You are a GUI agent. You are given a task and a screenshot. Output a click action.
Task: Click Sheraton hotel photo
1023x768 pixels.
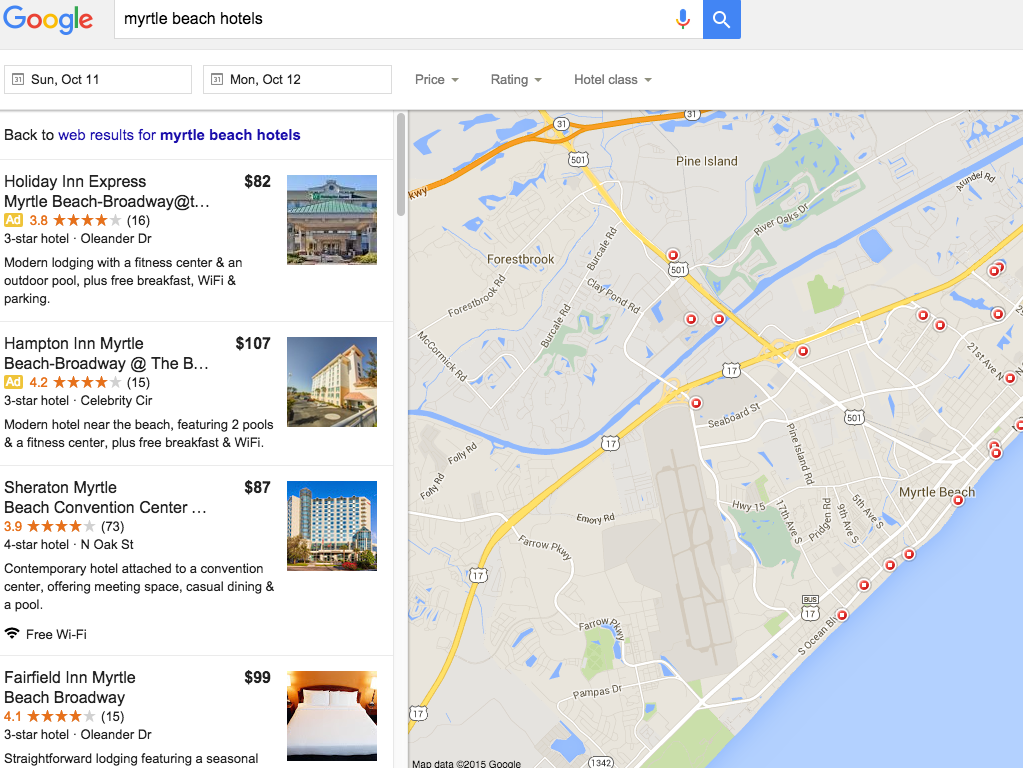point(332,526)
